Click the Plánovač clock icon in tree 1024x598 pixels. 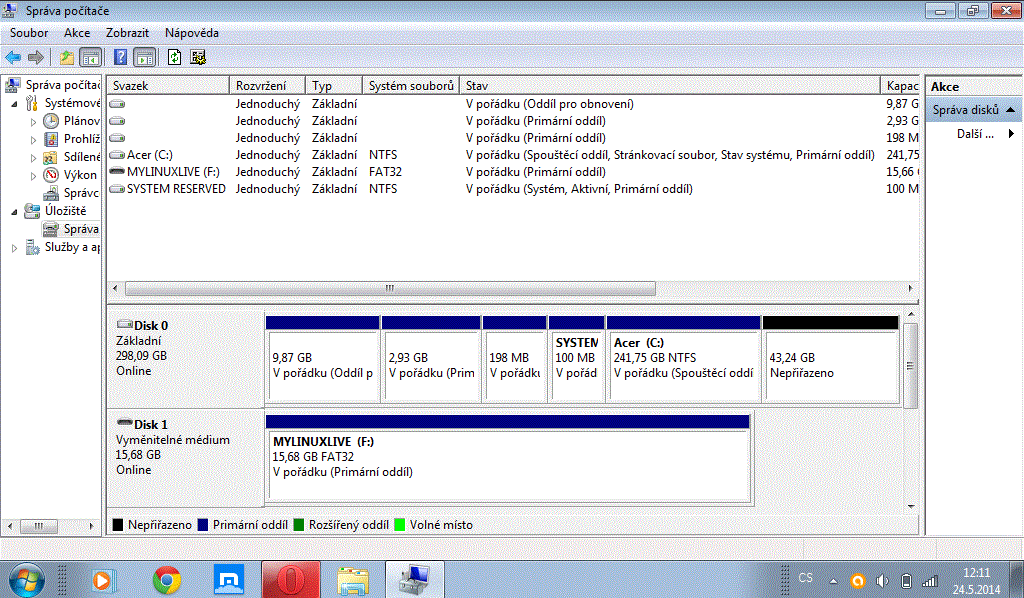(51, 121)
